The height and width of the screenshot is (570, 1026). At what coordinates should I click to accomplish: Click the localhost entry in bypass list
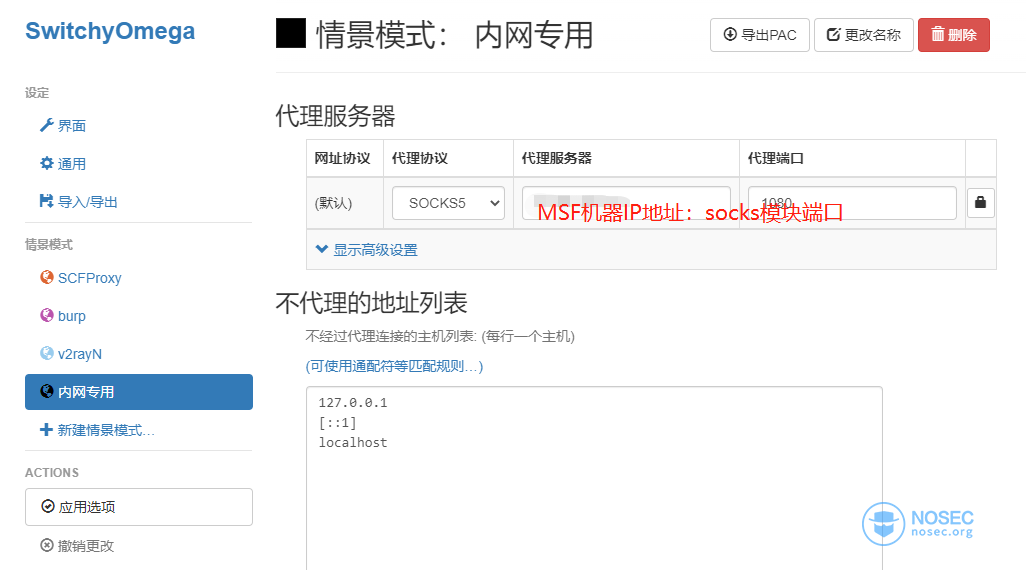353,442
